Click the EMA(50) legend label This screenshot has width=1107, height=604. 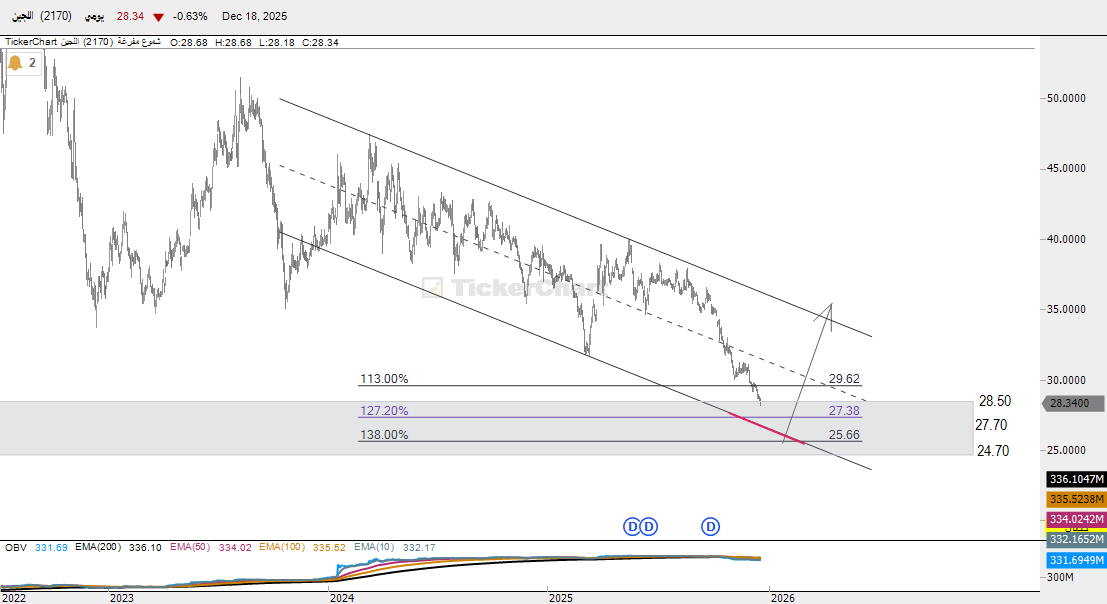tap(189, 547)
